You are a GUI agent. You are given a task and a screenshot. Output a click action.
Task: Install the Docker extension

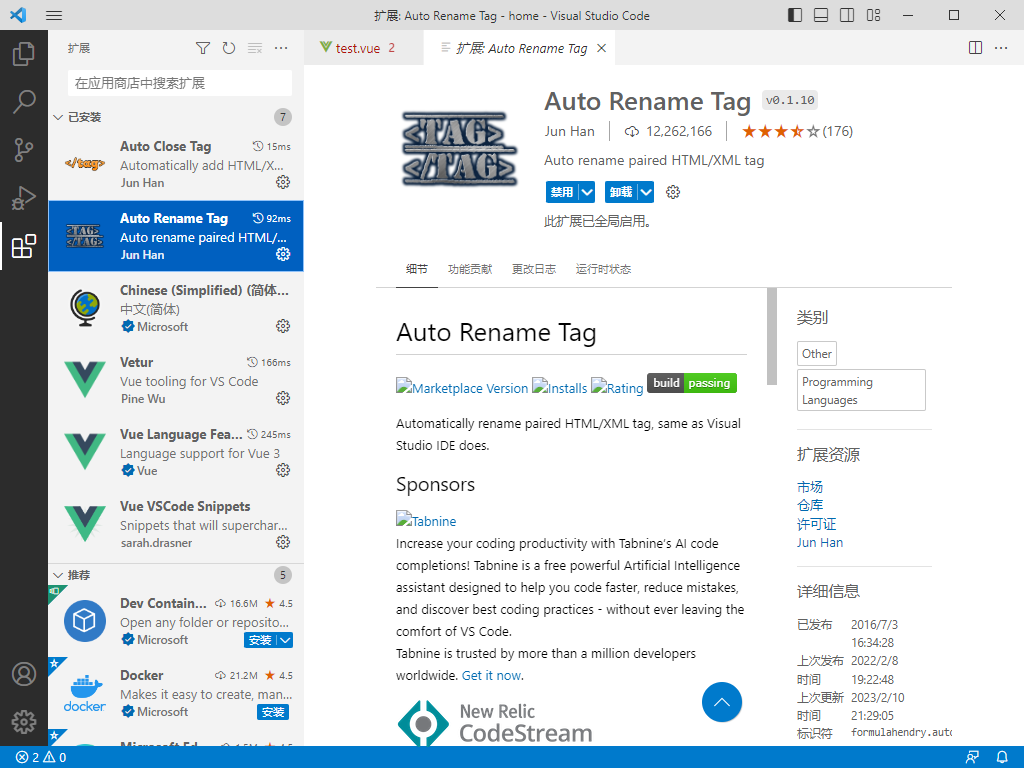pyautogui.click(x=273, y=712)
